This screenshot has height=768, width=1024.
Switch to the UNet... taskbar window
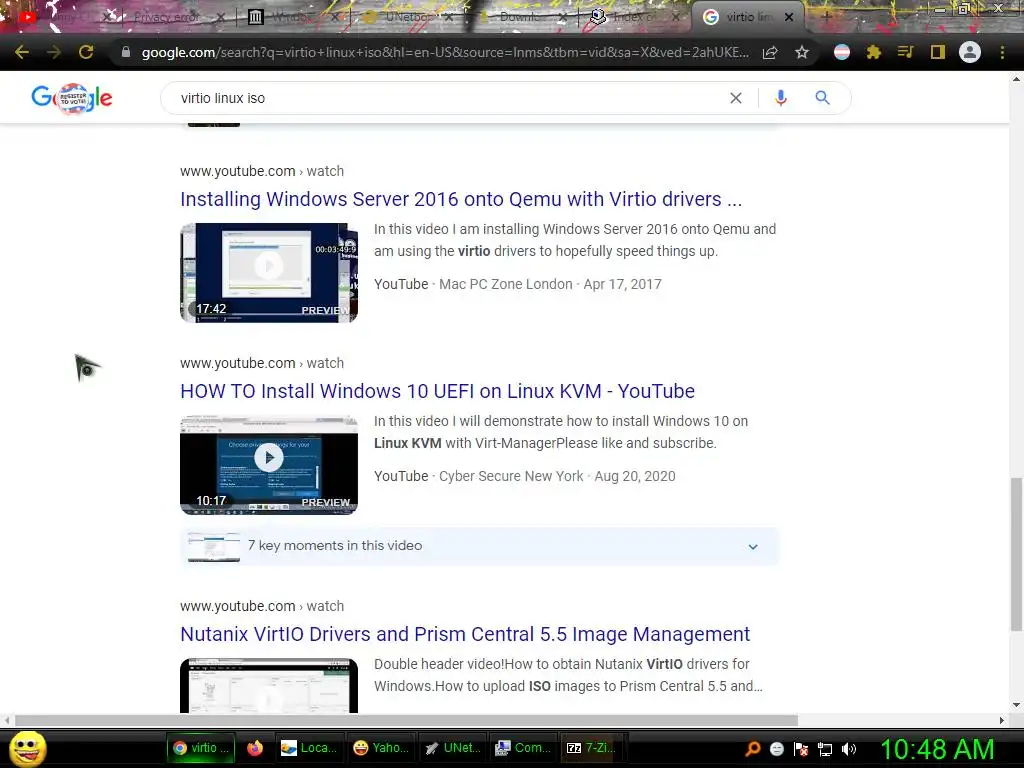[452, 748]
